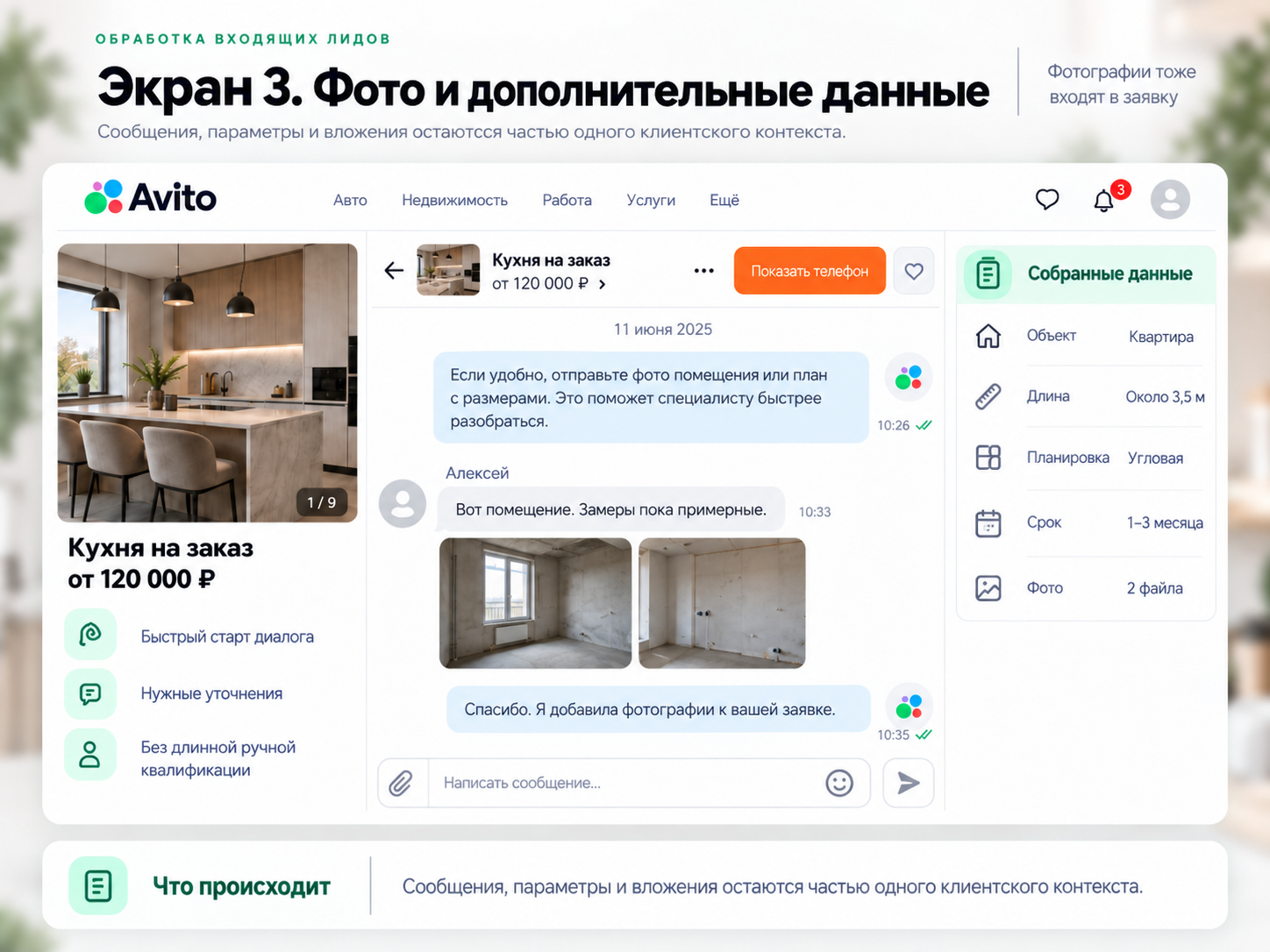1270x952 pixels.
Task: Click the Показать телефон button
Action: click(810, 271)
